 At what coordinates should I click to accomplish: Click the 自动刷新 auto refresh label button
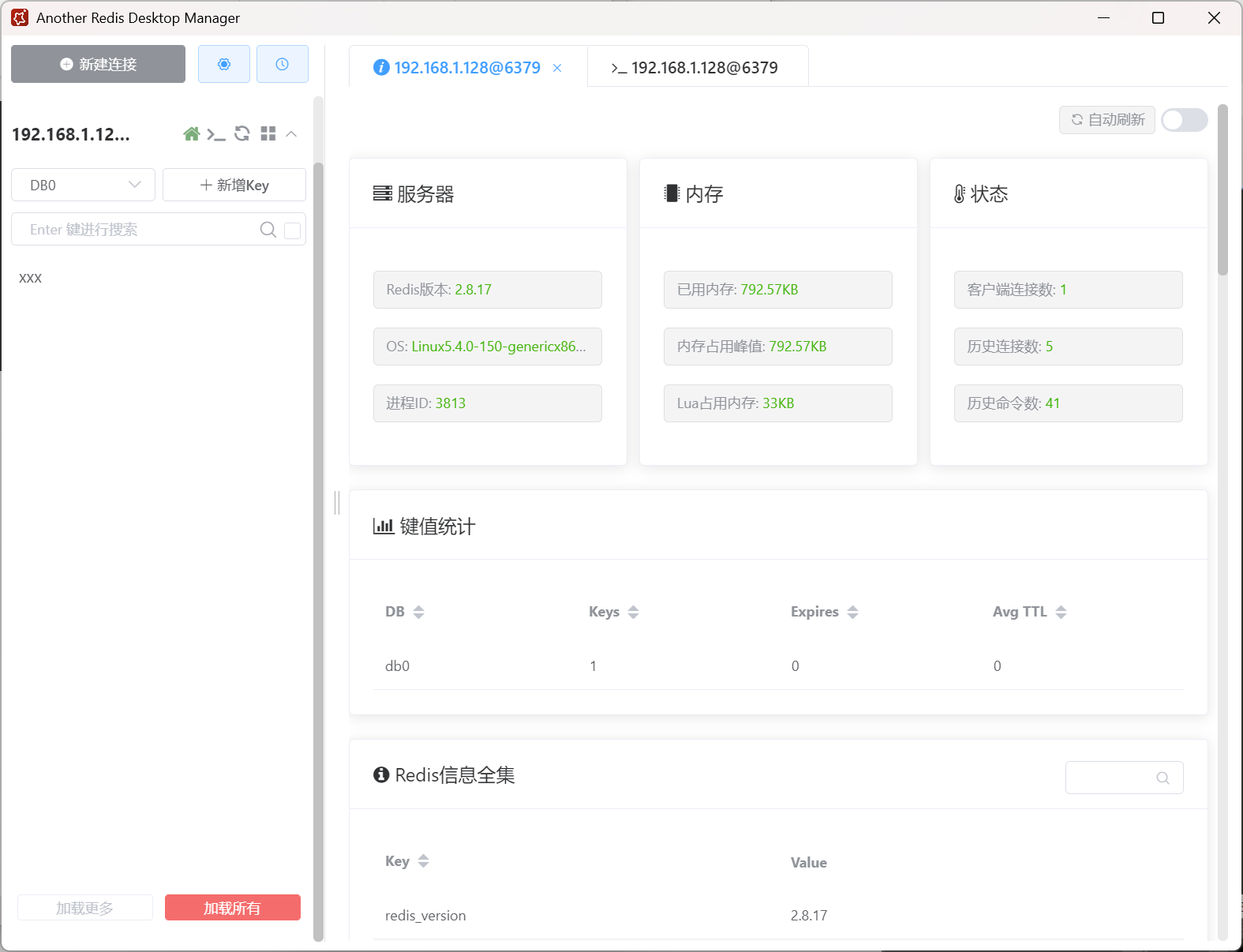pos(1107,120)
